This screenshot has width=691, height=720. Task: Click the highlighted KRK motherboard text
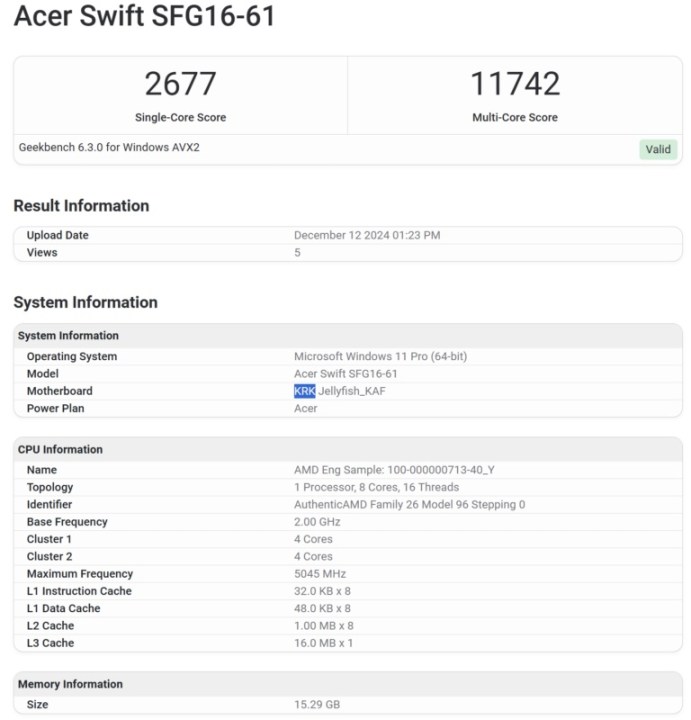point(304,391)
